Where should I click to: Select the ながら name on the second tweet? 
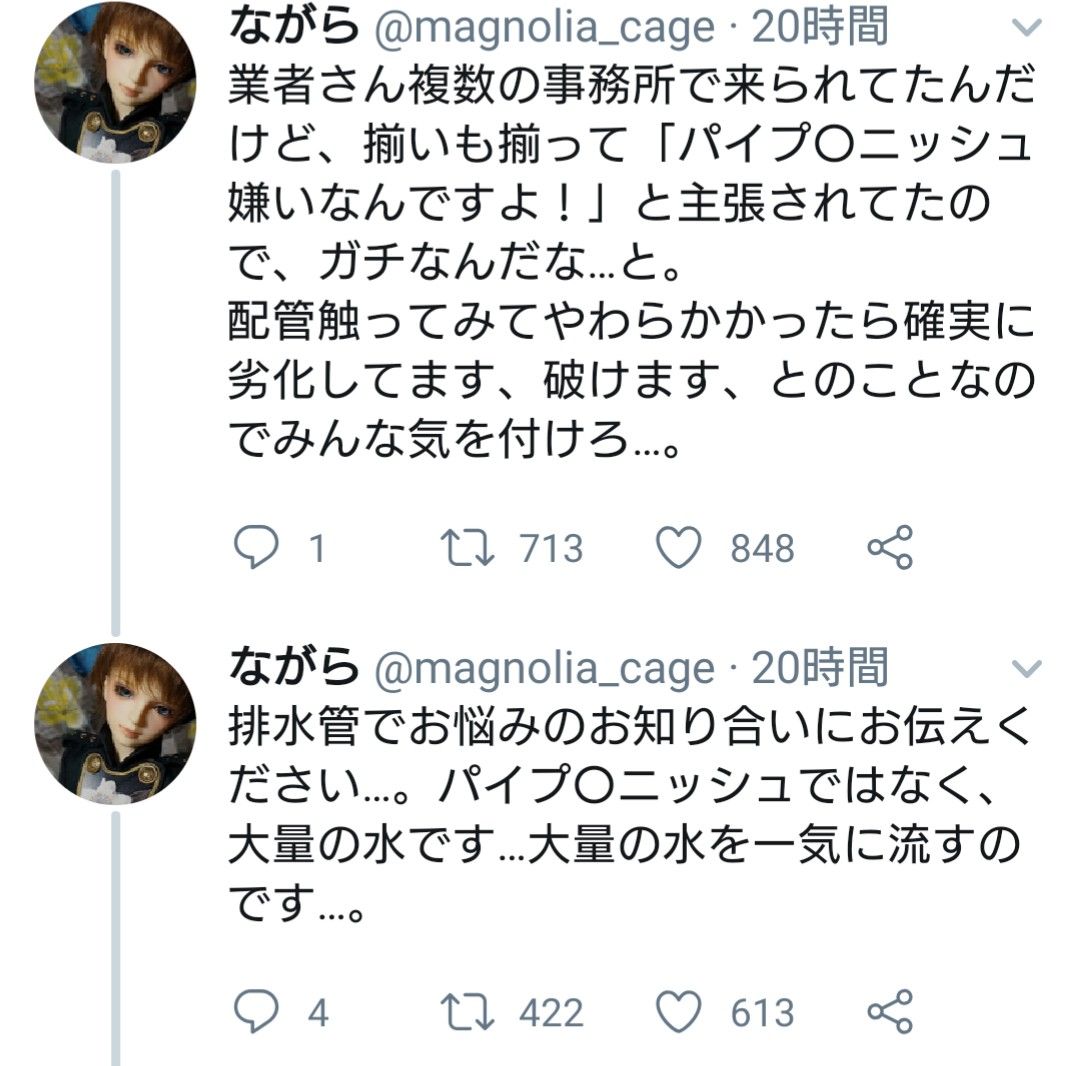(292, 665)
